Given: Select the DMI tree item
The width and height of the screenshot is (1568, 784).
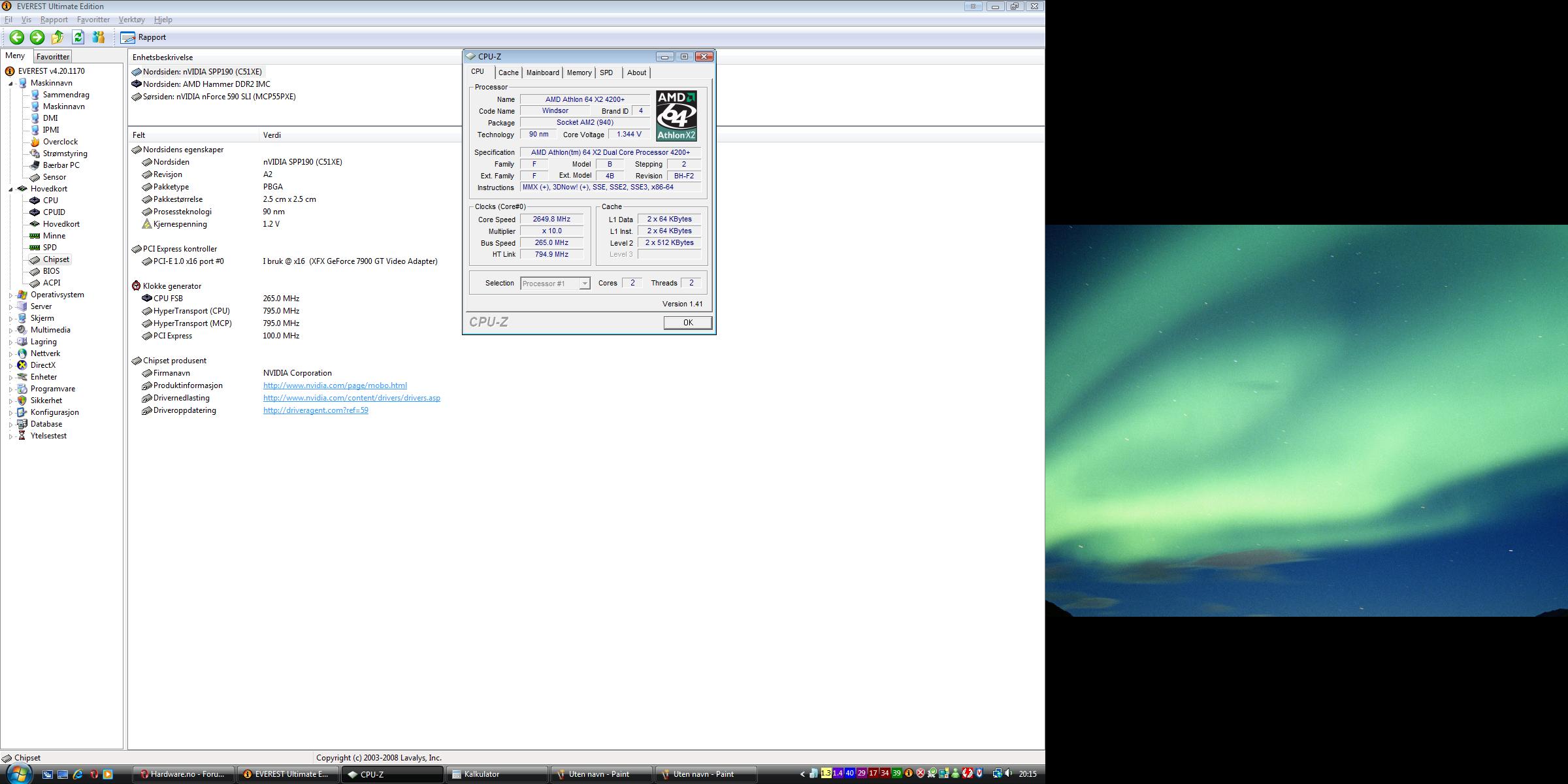Looking at the screenshot, I should tap(50, 118).
